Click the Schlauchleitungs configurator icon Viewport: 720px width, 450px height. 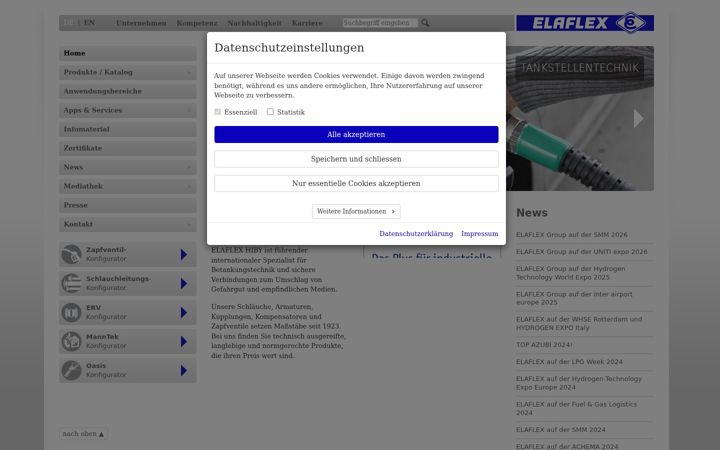(71, 283)
